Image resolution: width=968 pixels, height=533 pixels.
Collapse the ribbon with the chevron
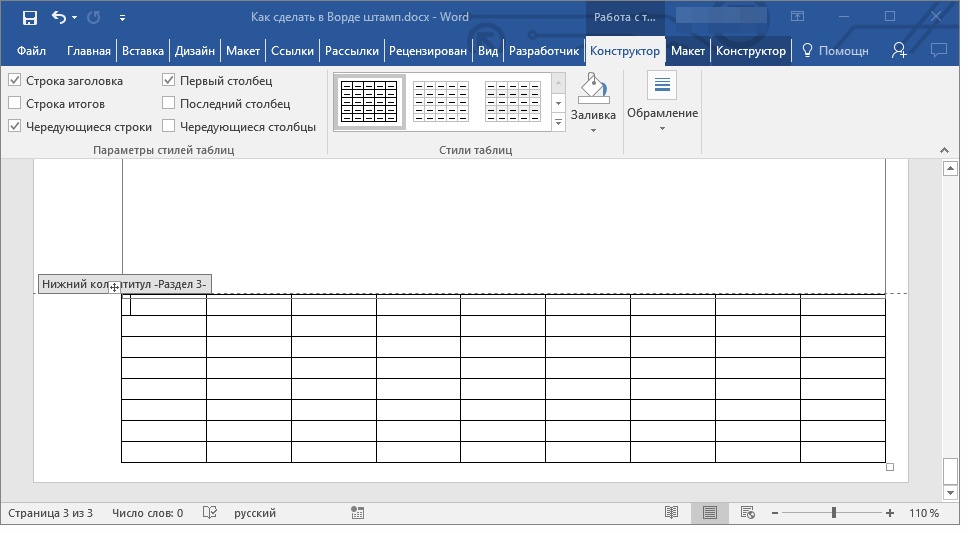coord(942,149)
